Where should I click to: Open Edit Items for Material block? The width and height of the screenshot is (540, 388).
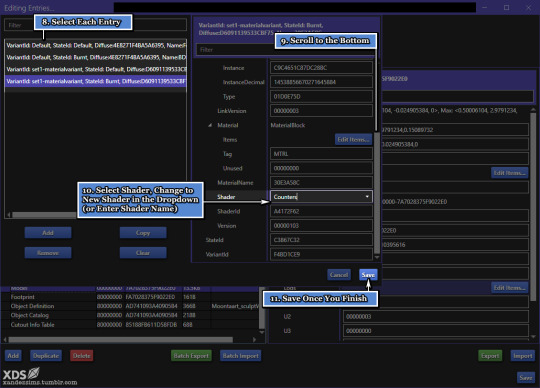click(353, 139)
